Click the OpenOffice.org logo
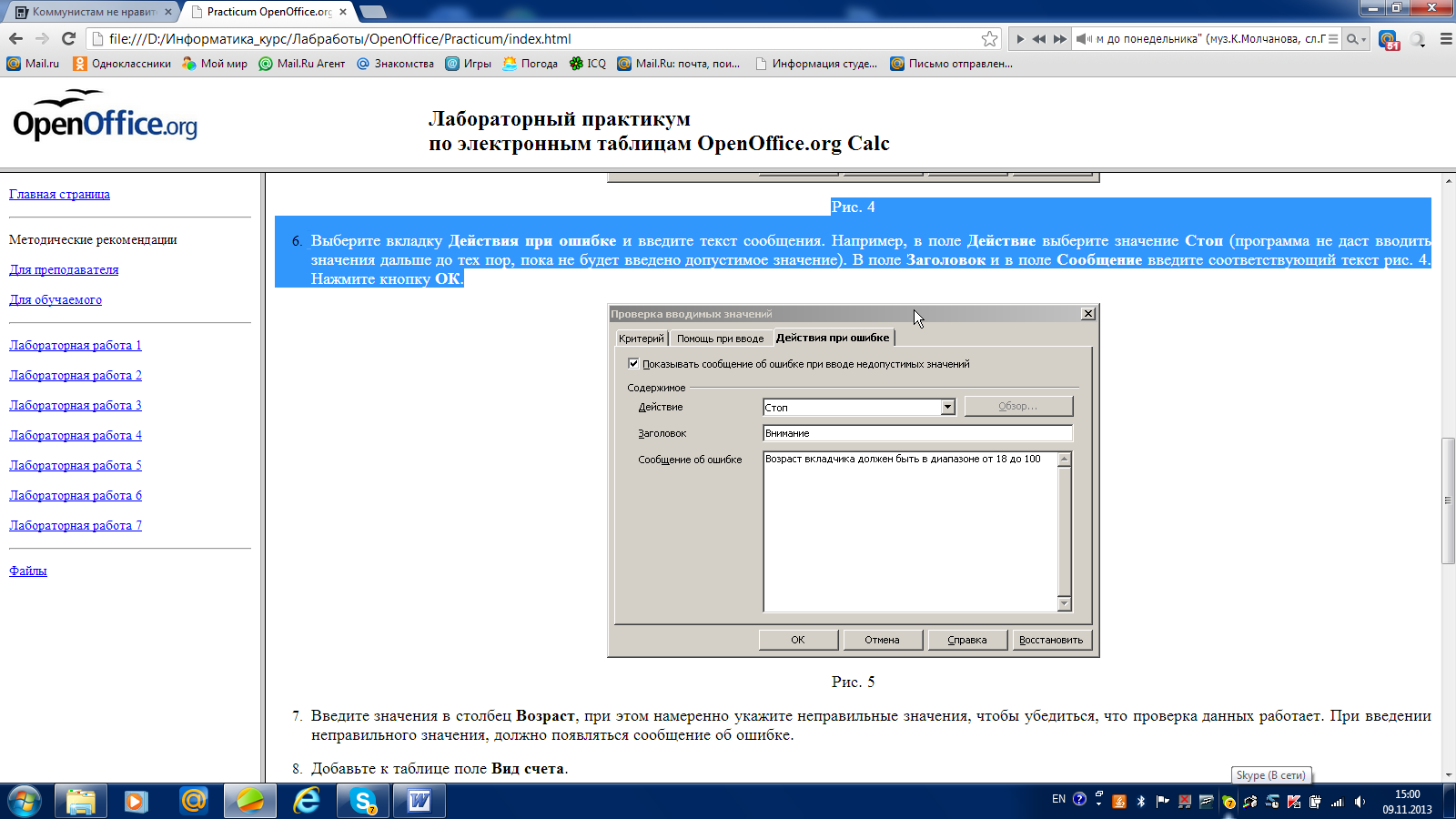Viewport: 1456px width, 819px height. pyautogui.click(x=105, y=116)
